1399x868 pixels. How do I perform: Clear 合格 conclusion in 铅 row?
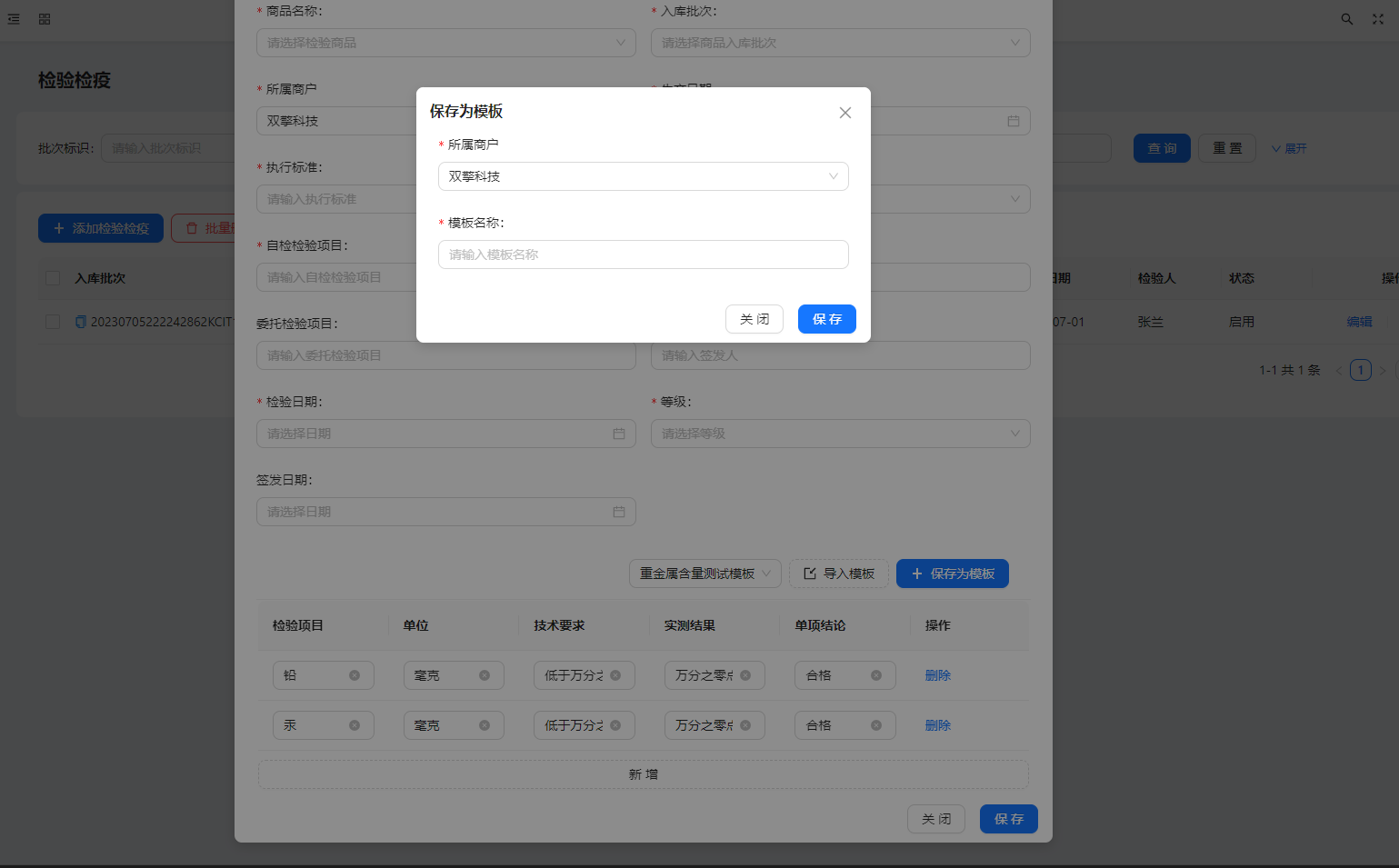[876, 675]
